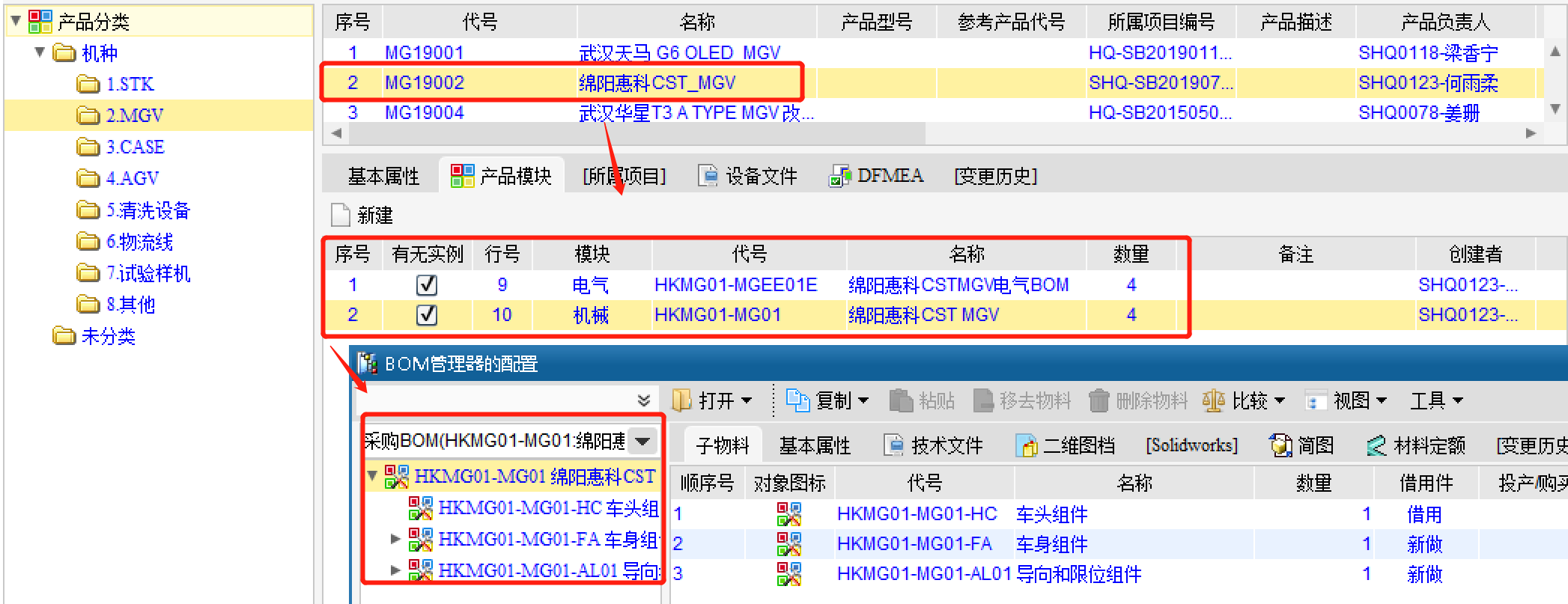1568x604 pixels.
Task: Click the 4.AGV folder icon
Action: pos(88,178)
